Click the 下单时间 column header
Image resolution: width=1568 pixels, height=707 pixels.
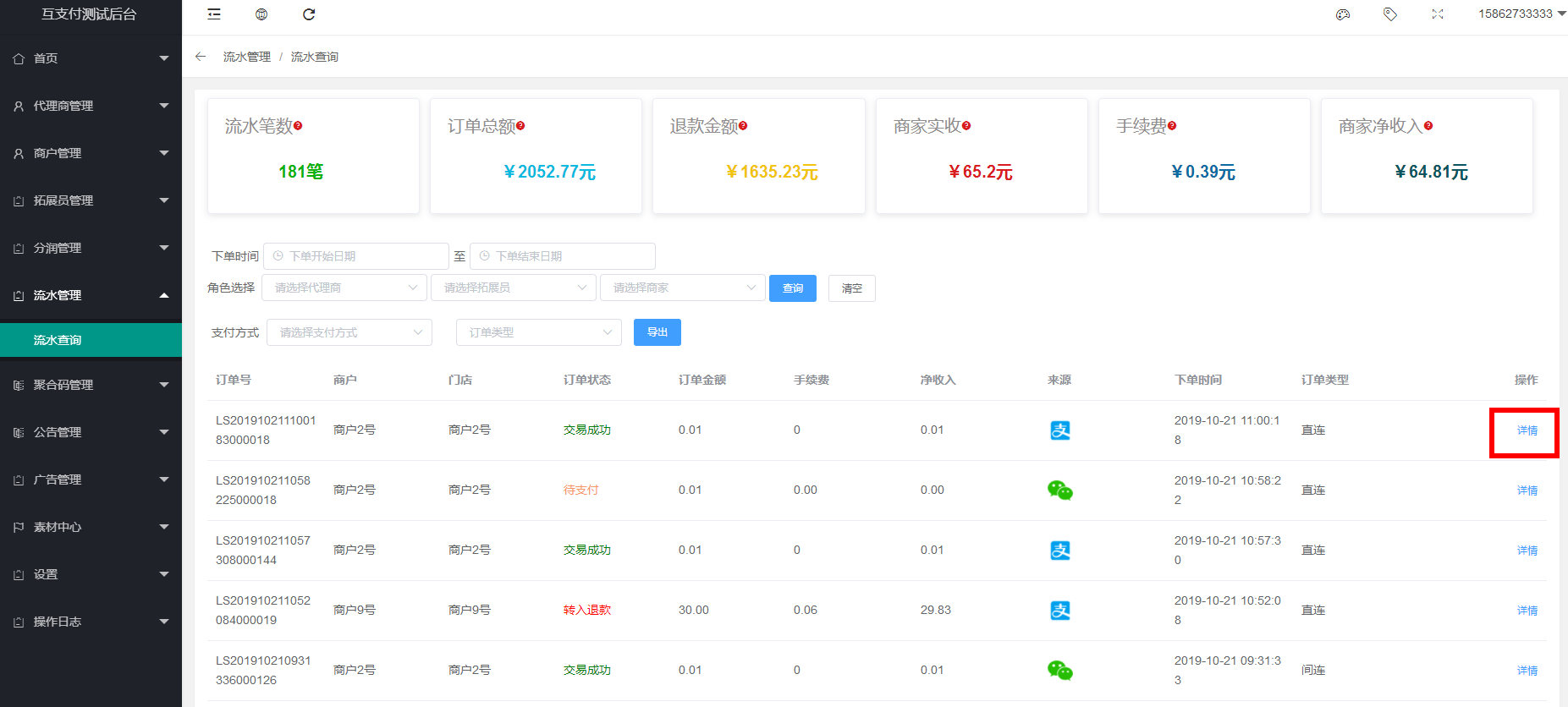point(1198,380)
